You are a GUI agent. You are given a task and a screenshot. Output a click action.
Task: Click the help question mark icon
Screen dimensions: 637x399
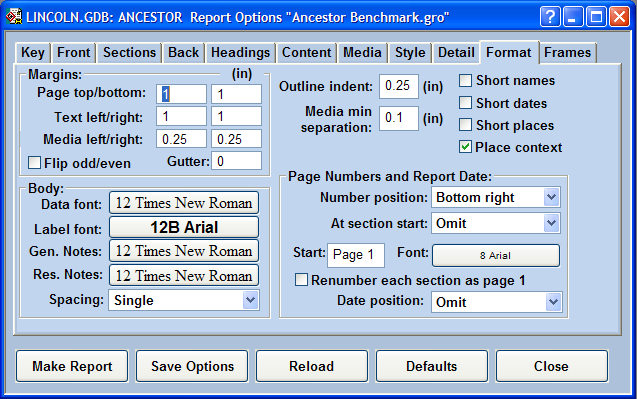point(550,17)
